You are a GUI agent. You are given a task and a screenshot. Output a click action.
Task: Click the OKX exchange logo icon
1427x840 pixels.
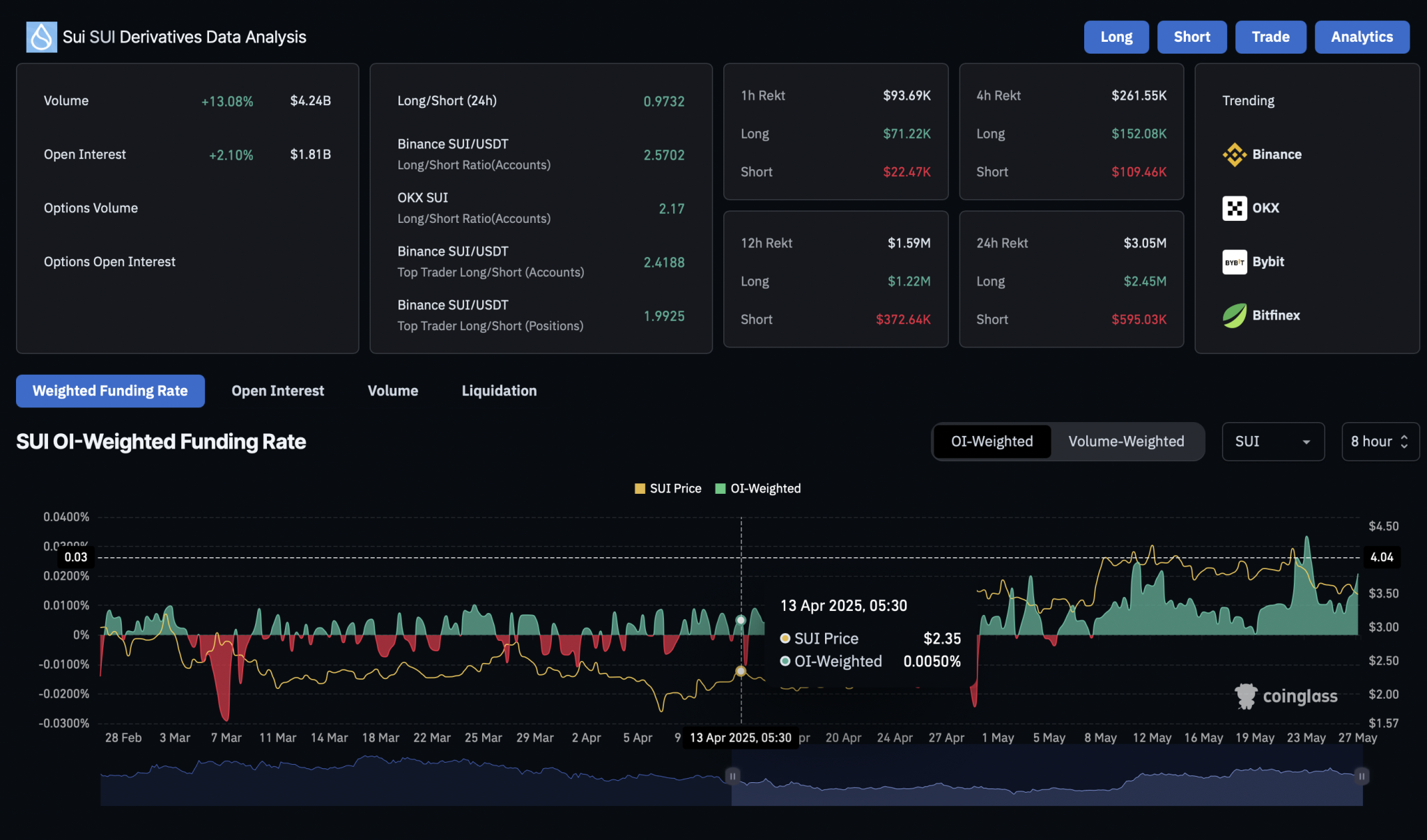pyautogui.click(x=1234, y=208)
